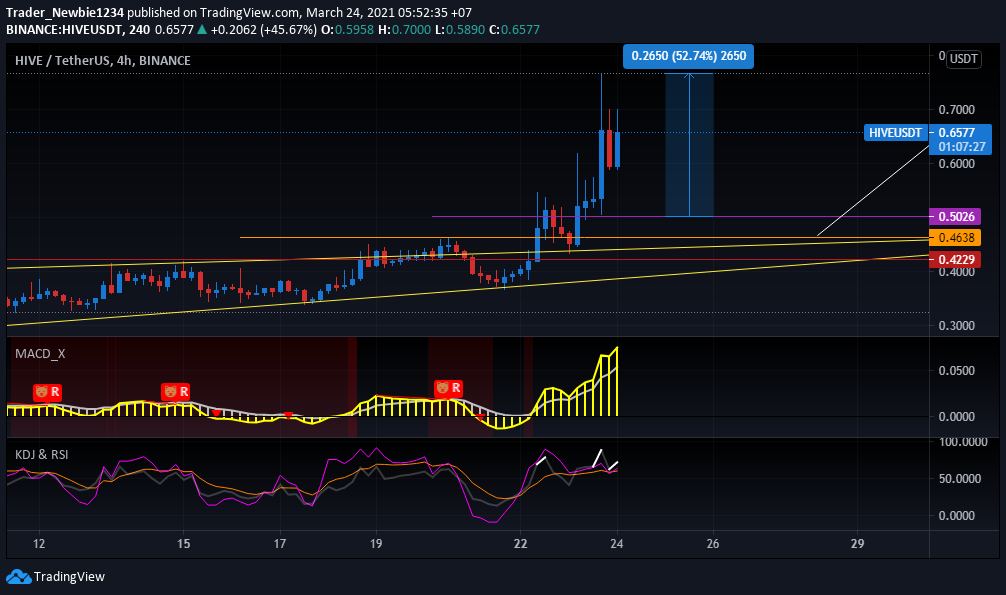The width and height of the screenshot is (1006, 595).
Task: Click the 0.7000 price axis label
Action: (957, 110)
